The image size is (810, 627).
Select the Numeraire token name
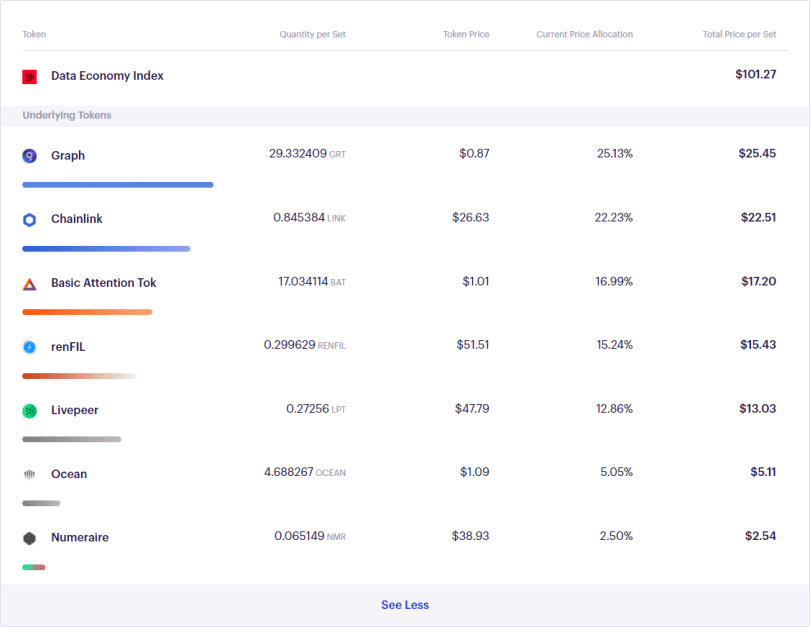tap(80, 538)
